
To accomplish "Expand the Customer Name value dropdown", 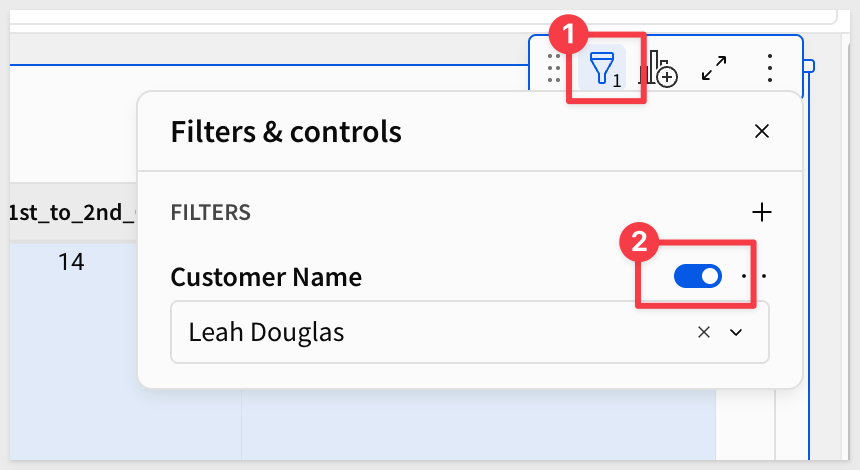I will pos(737,333).
